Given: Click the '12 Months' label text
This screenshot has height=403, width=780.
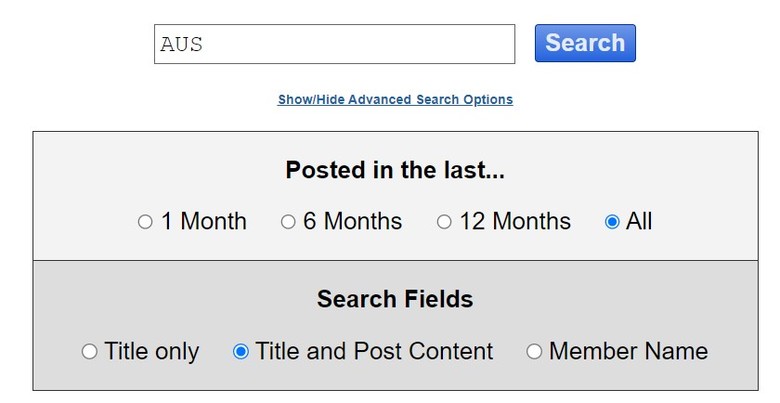Looking at the screenshot, I should [x=515, y=222].
